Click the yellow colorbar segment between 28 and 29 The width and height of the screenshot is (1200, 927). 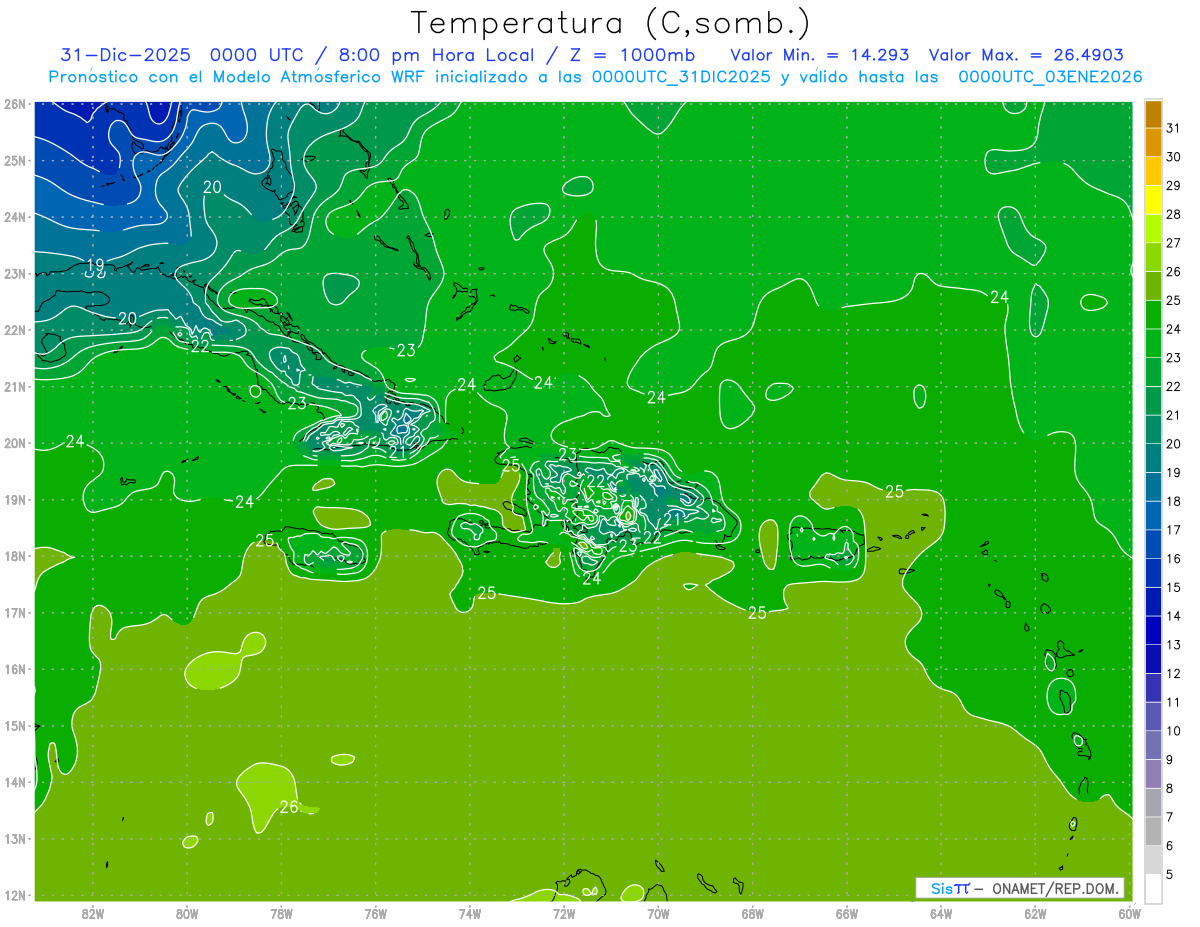coord(1153,200)
